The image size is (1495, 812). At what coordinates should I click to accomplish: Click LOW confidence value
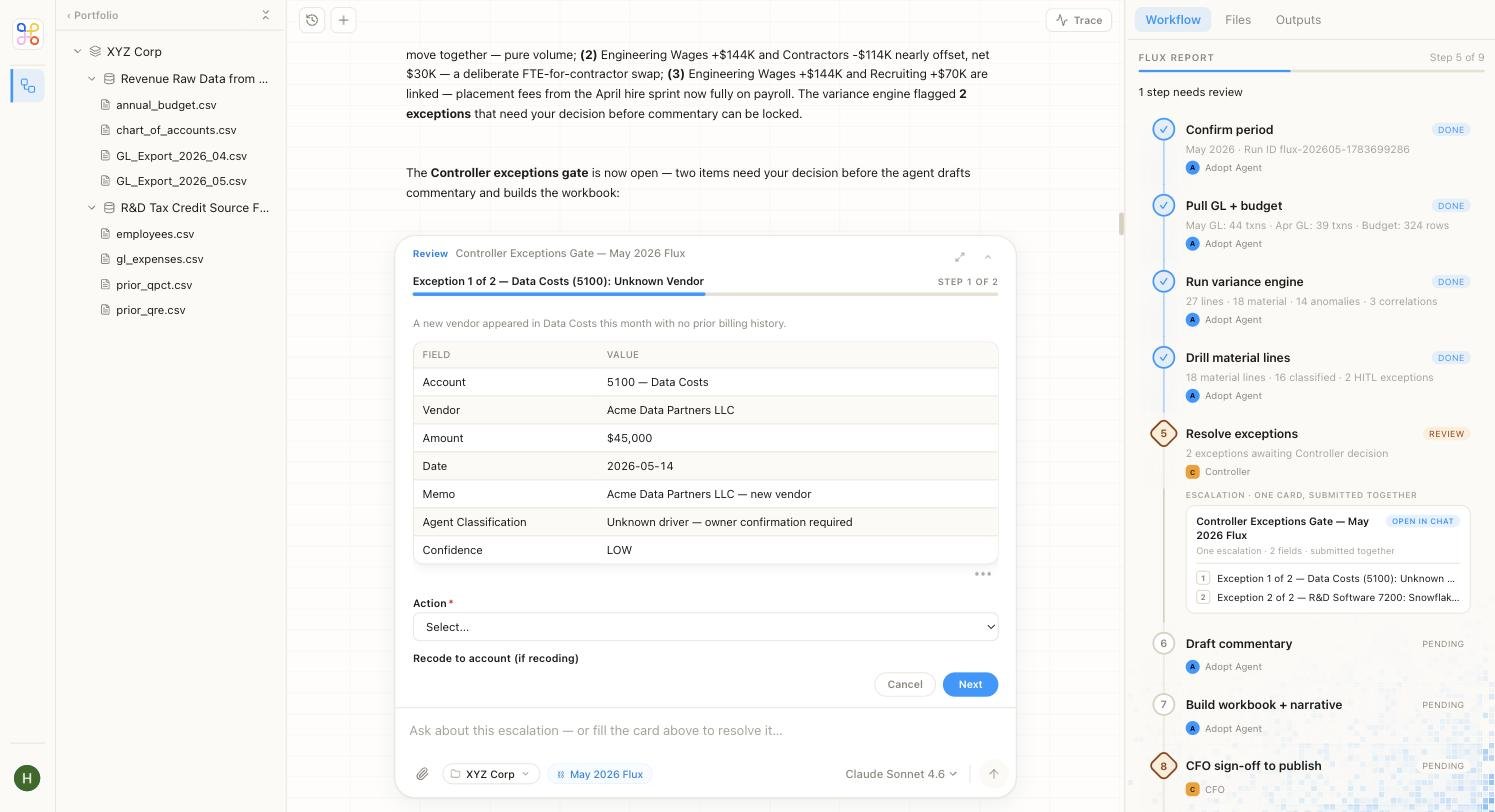pyautogui.click(x=619, y=550)
